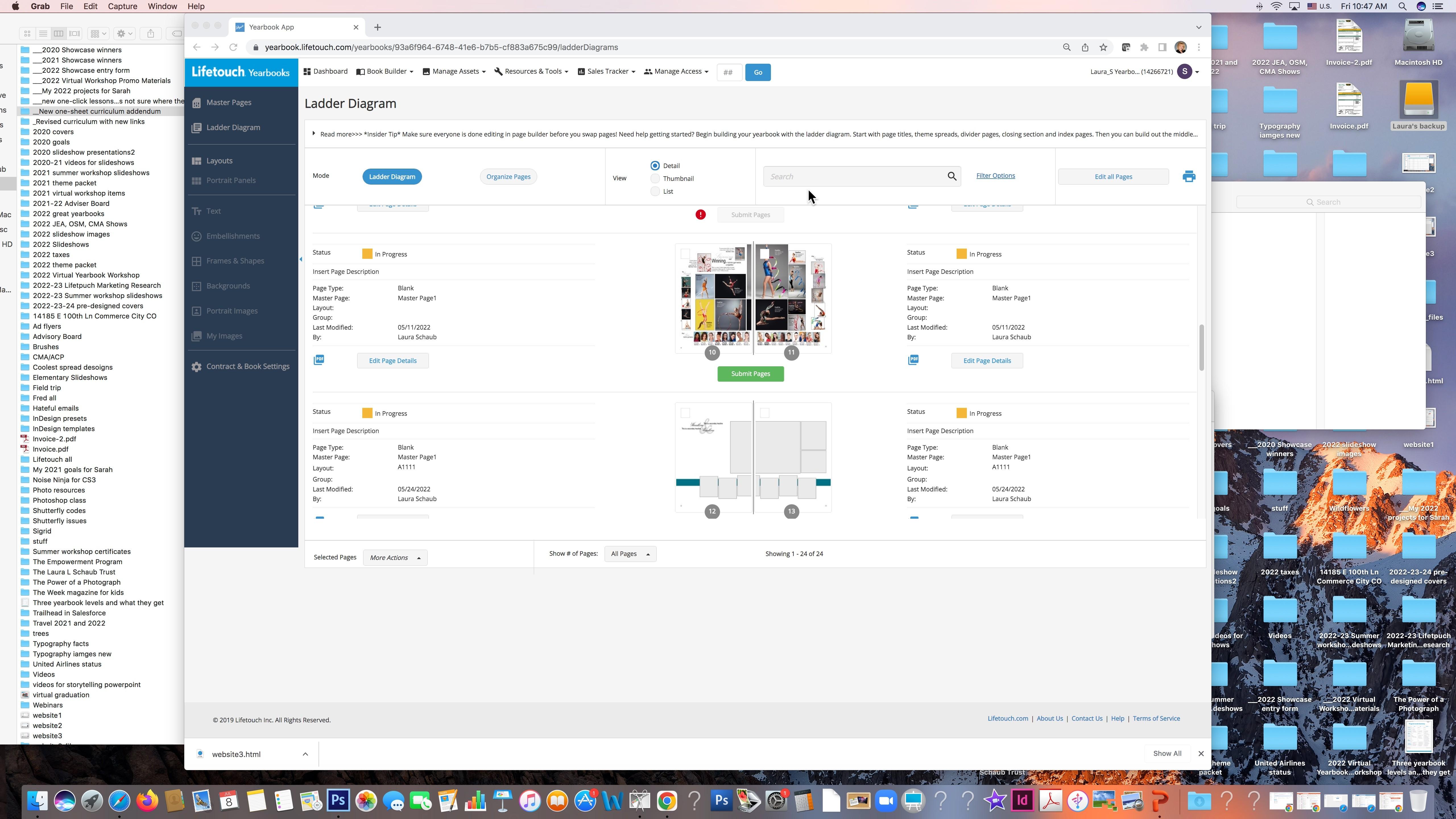Select the Detail view radio button
The width and height of the screenshot is (1456, 819).
tap(655, 166)
